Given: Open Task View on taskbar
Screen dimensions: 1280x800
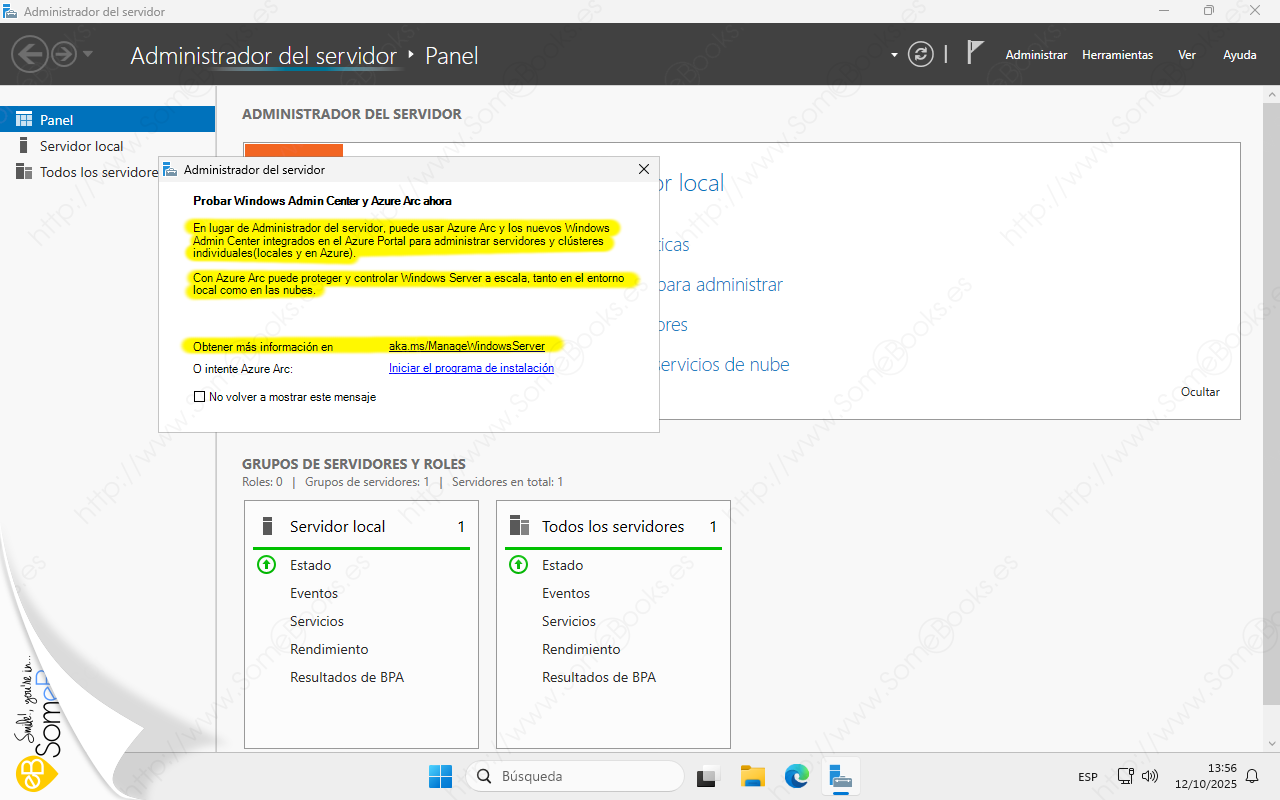Looking at the screenshot, I should coord(709,776).
